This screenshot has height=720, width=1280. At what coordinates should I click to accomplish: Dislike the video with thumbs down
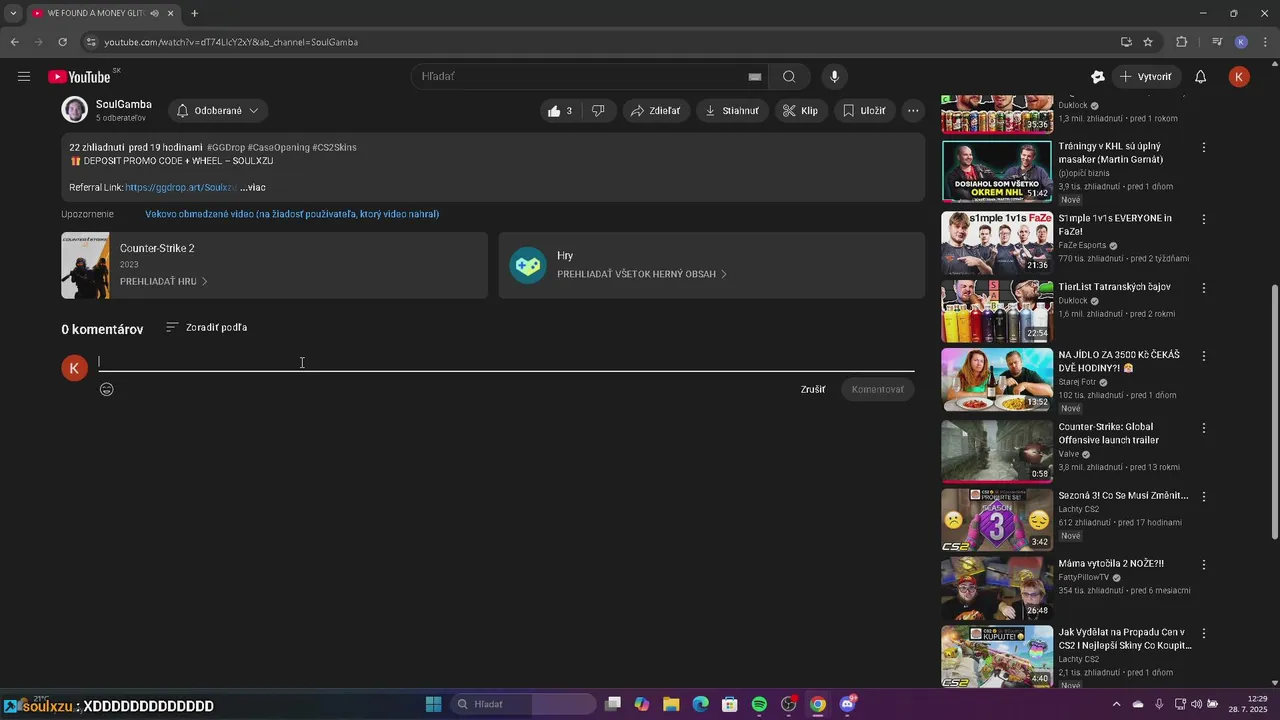[x=598, y=111]
